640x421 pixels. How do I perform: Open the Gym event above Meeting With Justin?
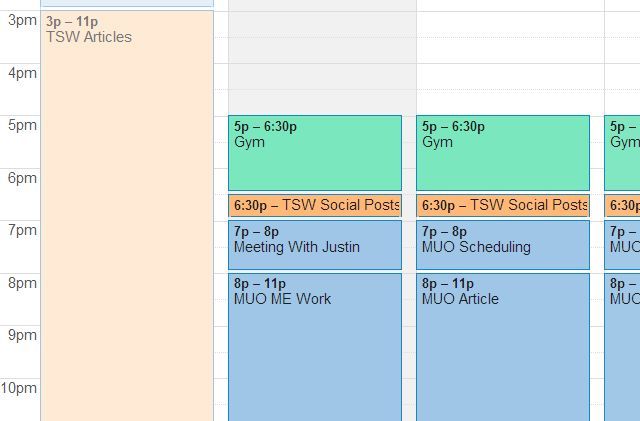pyautogui.click(x=314, y=153)
